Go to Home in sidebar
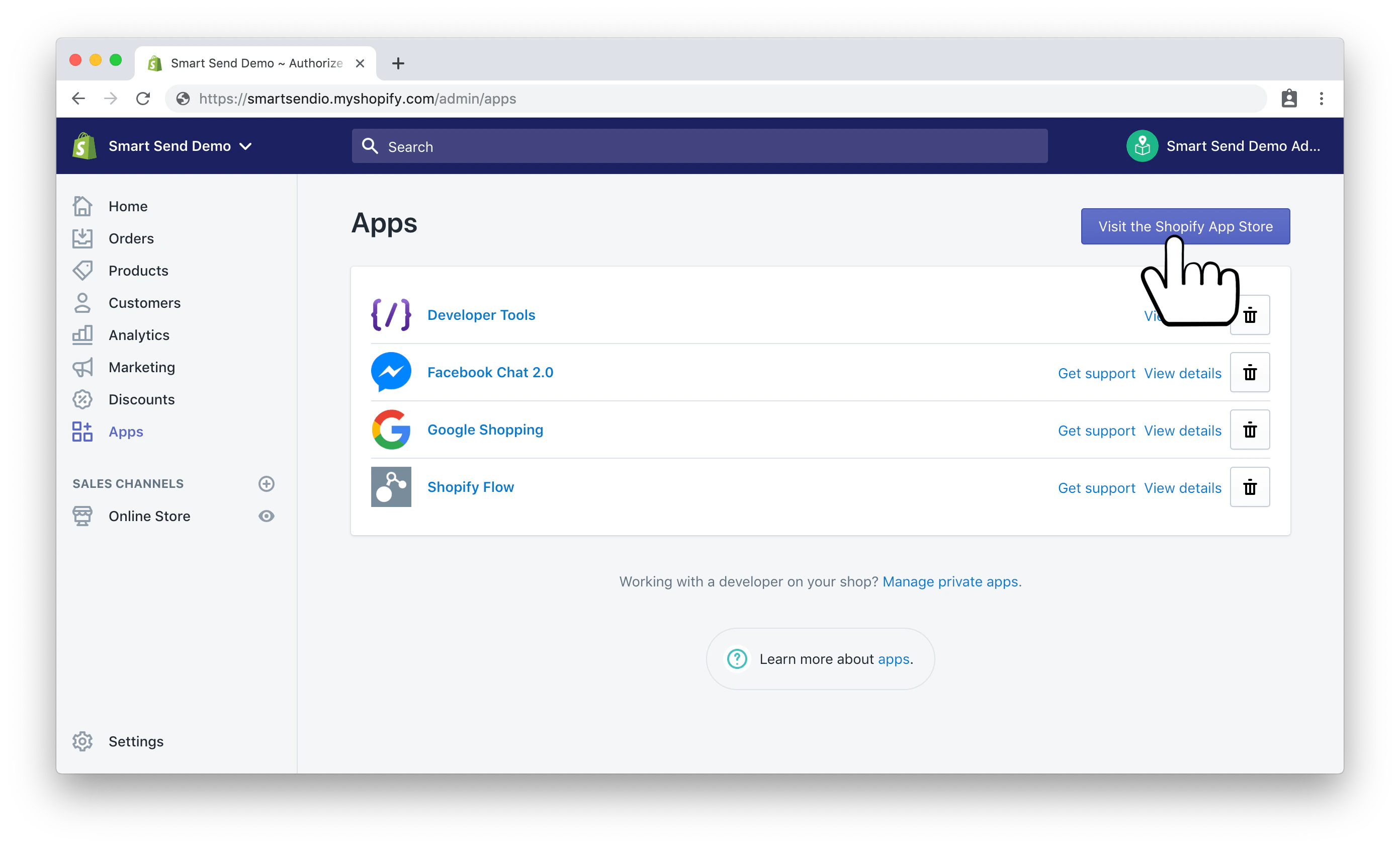Viewport: 1400px width, 848px height. point(128,206)
